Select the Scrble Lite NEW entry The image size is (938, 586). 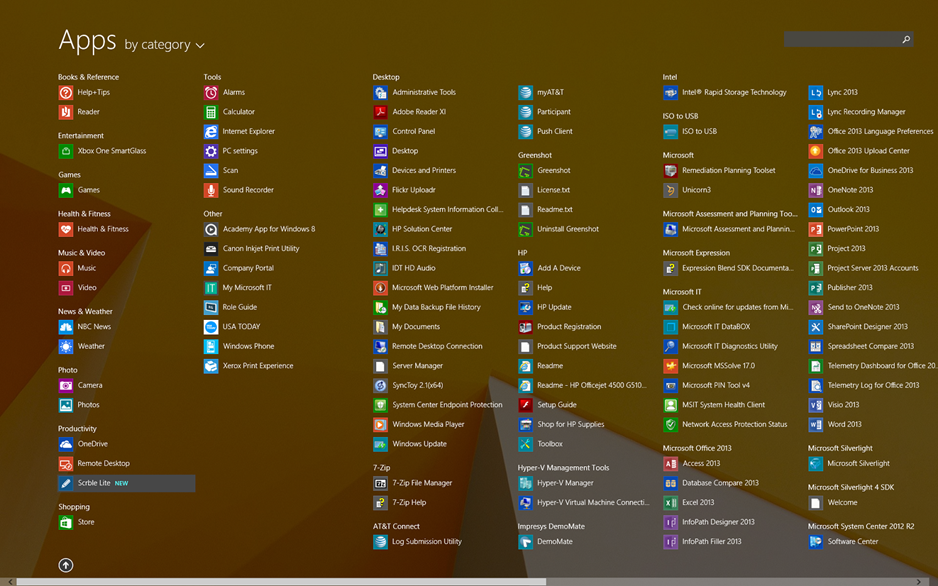click(x=127, y=483)
